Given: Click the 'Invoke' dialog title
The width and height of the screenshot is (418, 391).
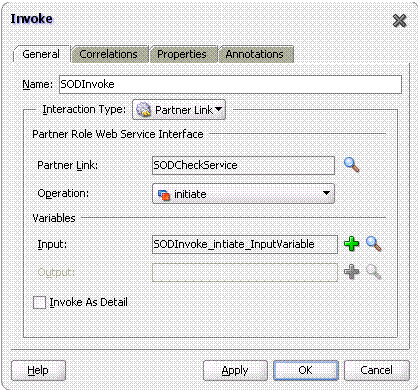Looking at the screenshot, I should [32, 19].
